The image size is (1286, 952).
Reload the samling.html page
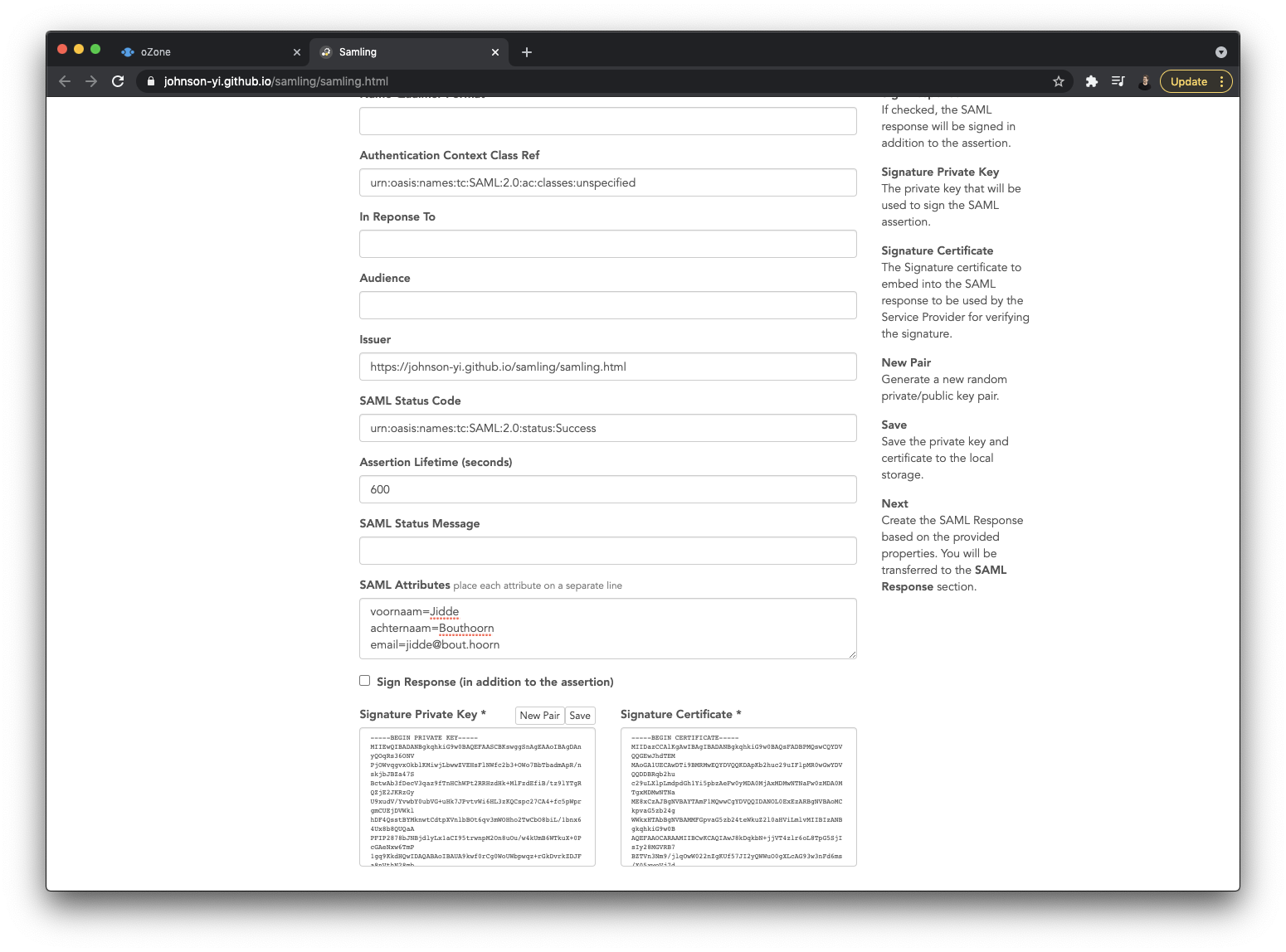pyautogui.click(x=118, y=81)
